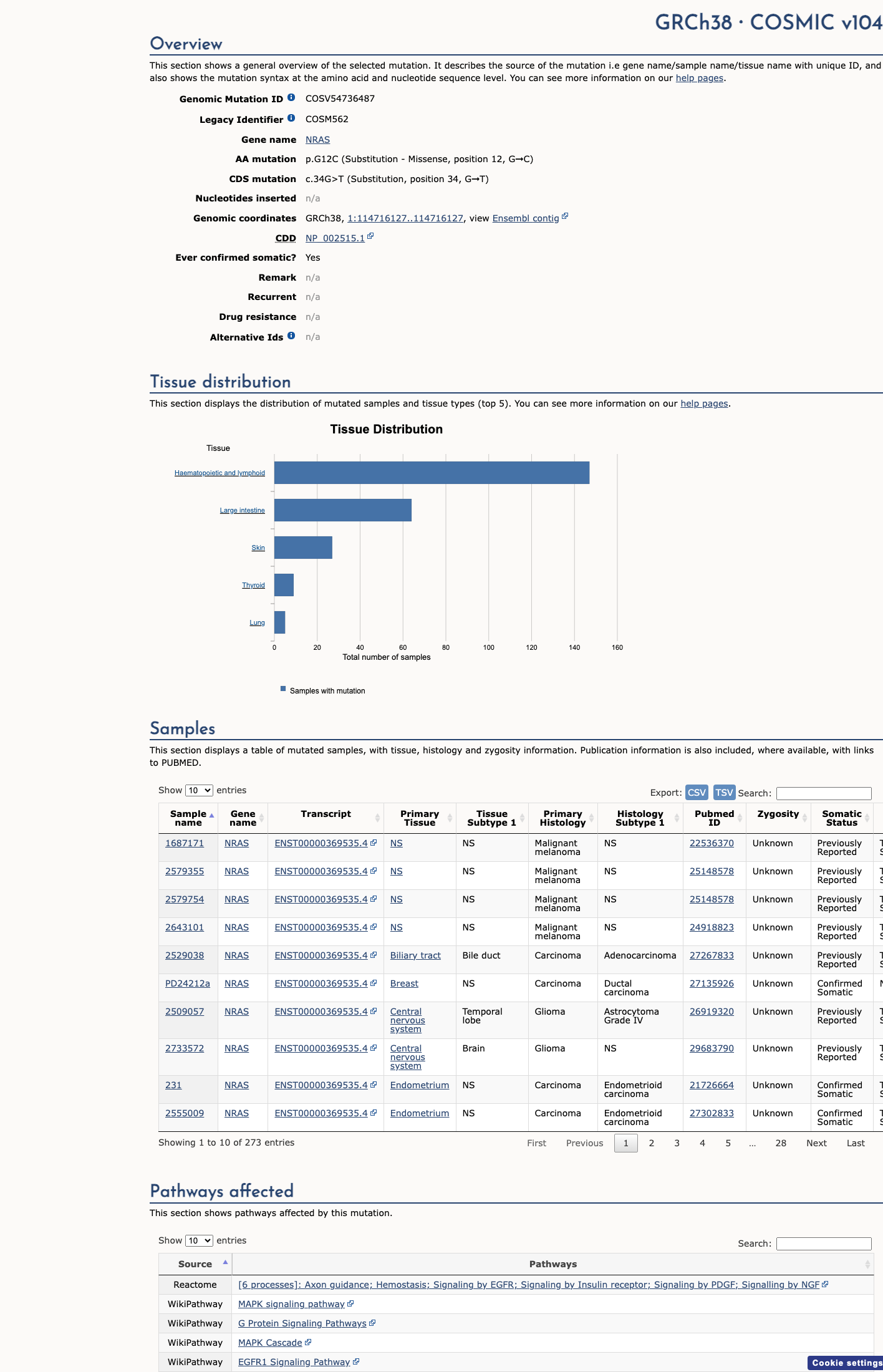Open EGFR1 Signaling Pathway link
883x1372 pixels.
(294, 1362)
